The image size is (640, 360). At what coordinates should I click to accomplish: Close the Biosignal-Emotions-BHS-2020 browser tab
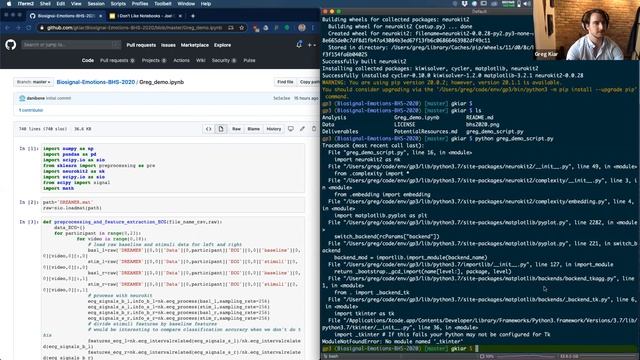coord(100,16)
